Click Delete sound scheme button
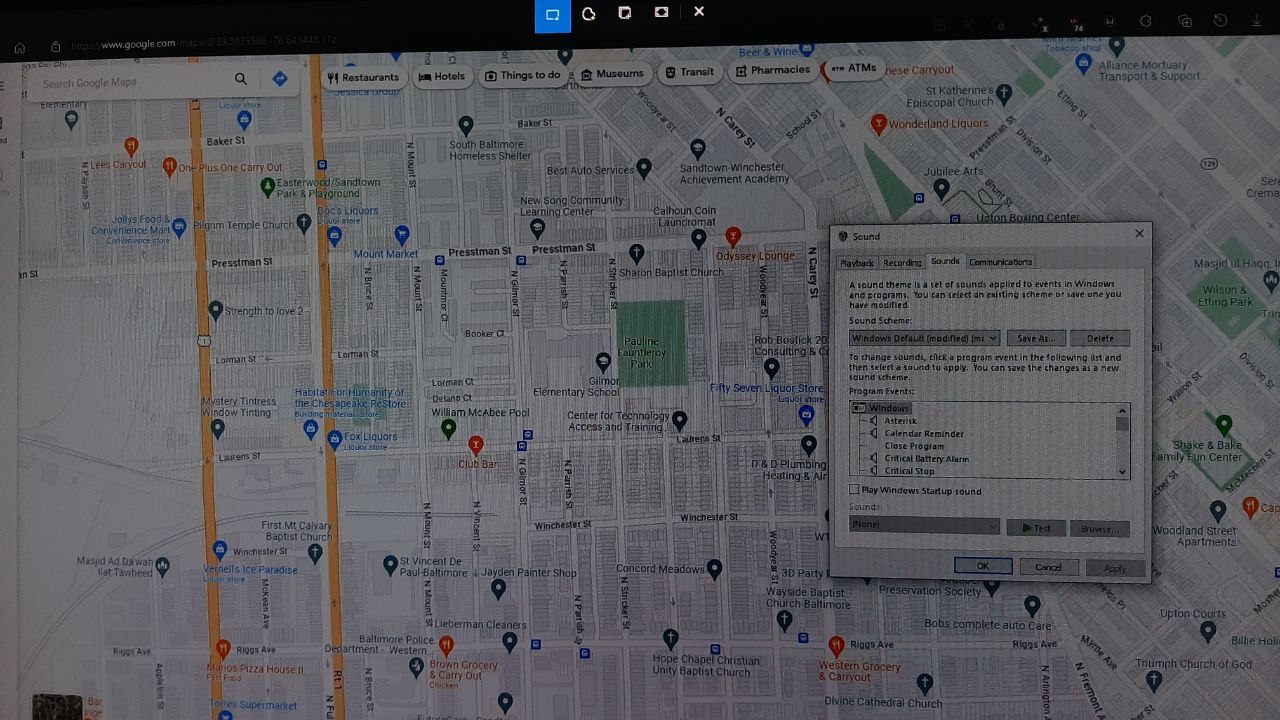Image resolution: width=1280 pixels, height=720 pixels. pyautogui.click(x=1100, y=338)
